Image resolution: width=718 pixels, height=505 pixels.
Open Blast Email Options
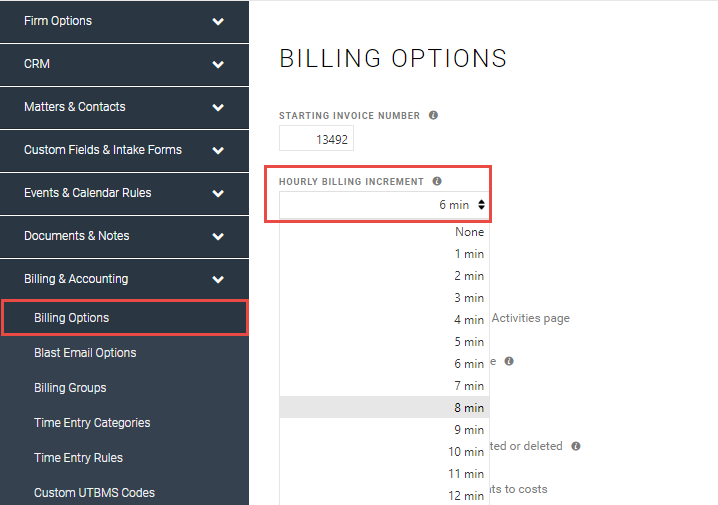85,353
